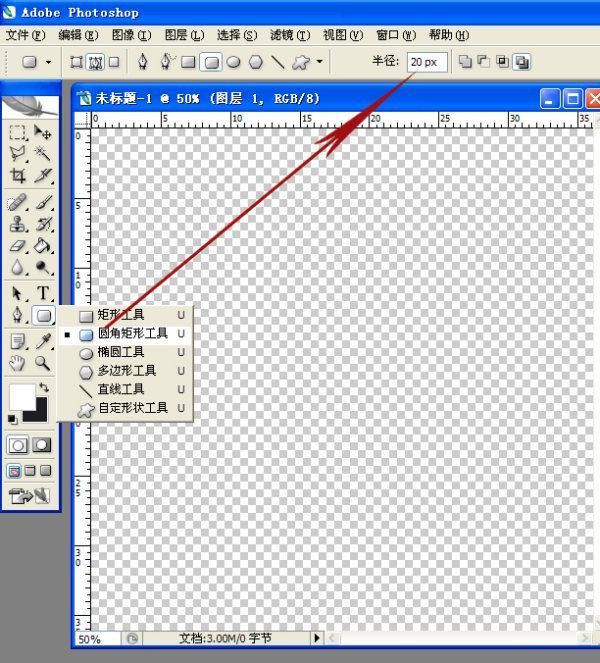Toggle Add to path area option
The width and height of the screenshot is (600, 663).
pos(465,62)
